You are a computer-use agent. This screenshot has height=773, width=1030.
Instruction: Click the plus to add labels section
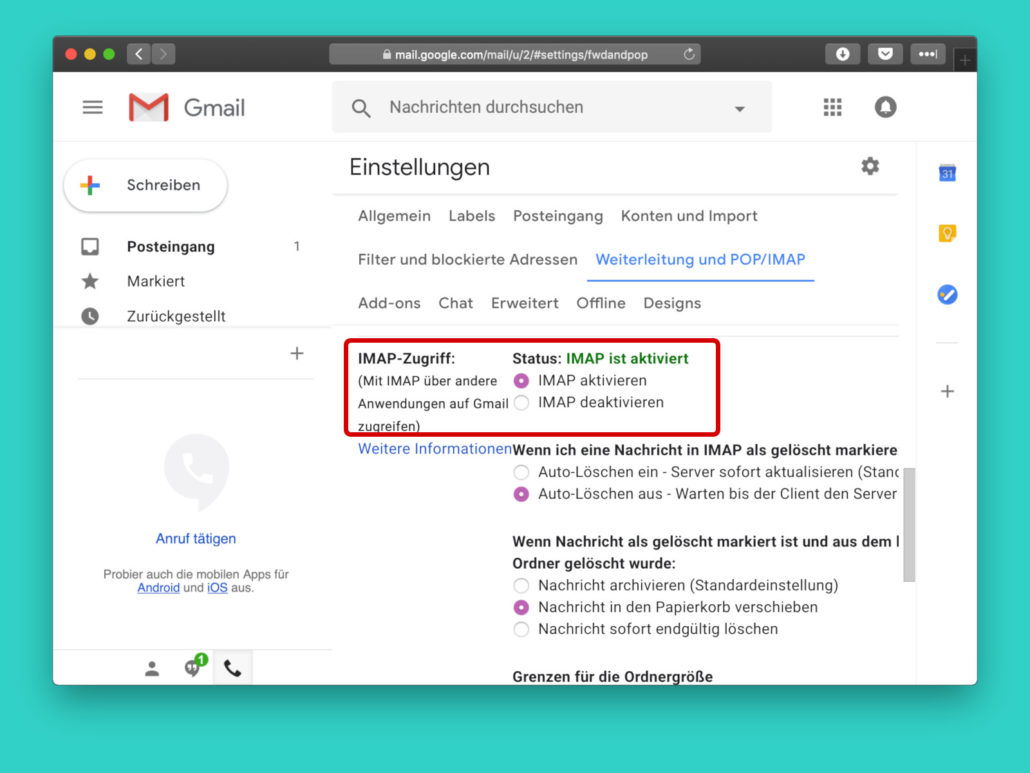coord(296,353)
